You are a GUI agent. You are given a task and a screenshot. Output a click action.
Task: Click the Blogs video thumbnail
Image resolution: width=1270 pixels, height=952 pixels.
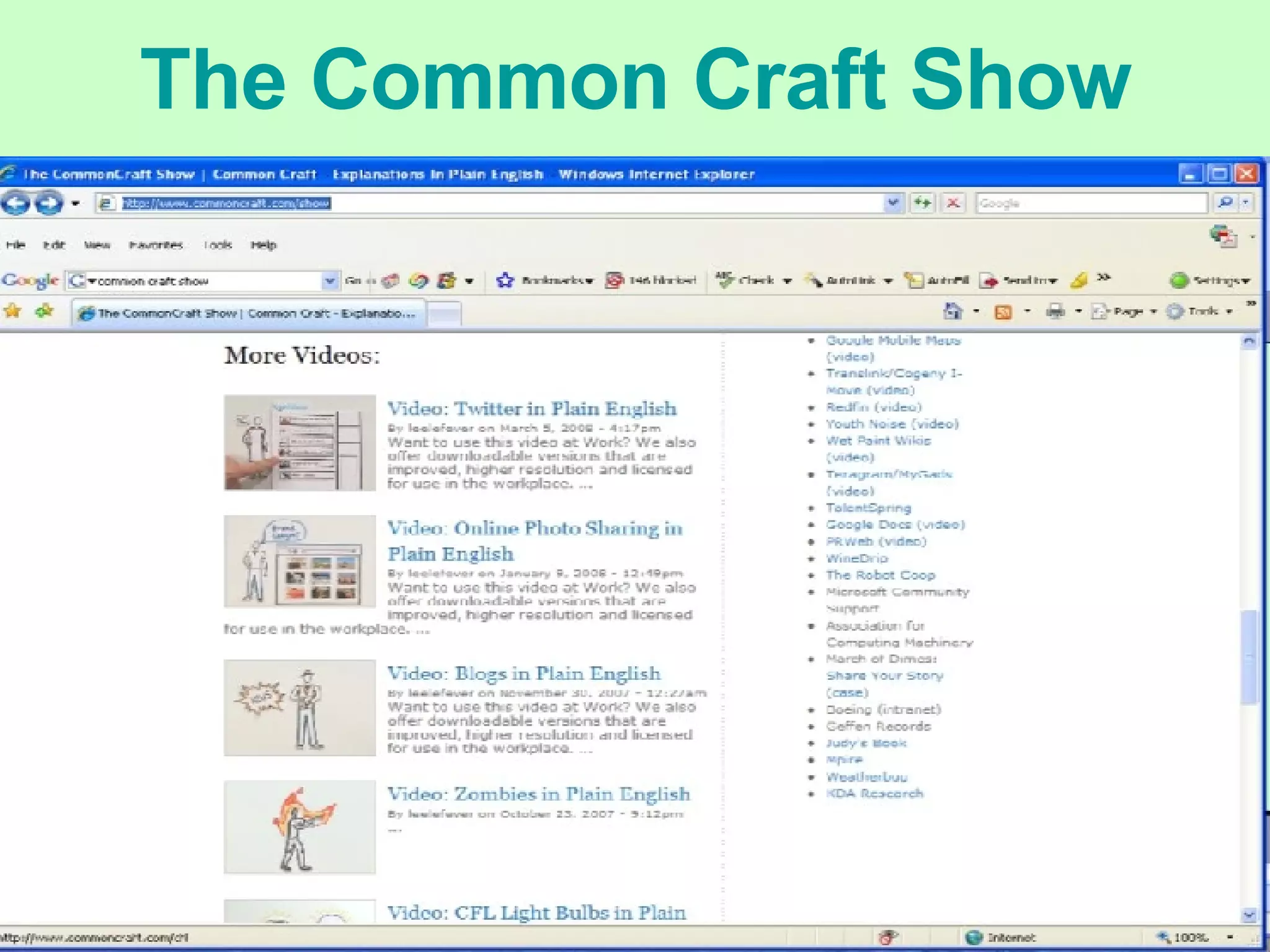pyautogui.click(x=300, y=707)
